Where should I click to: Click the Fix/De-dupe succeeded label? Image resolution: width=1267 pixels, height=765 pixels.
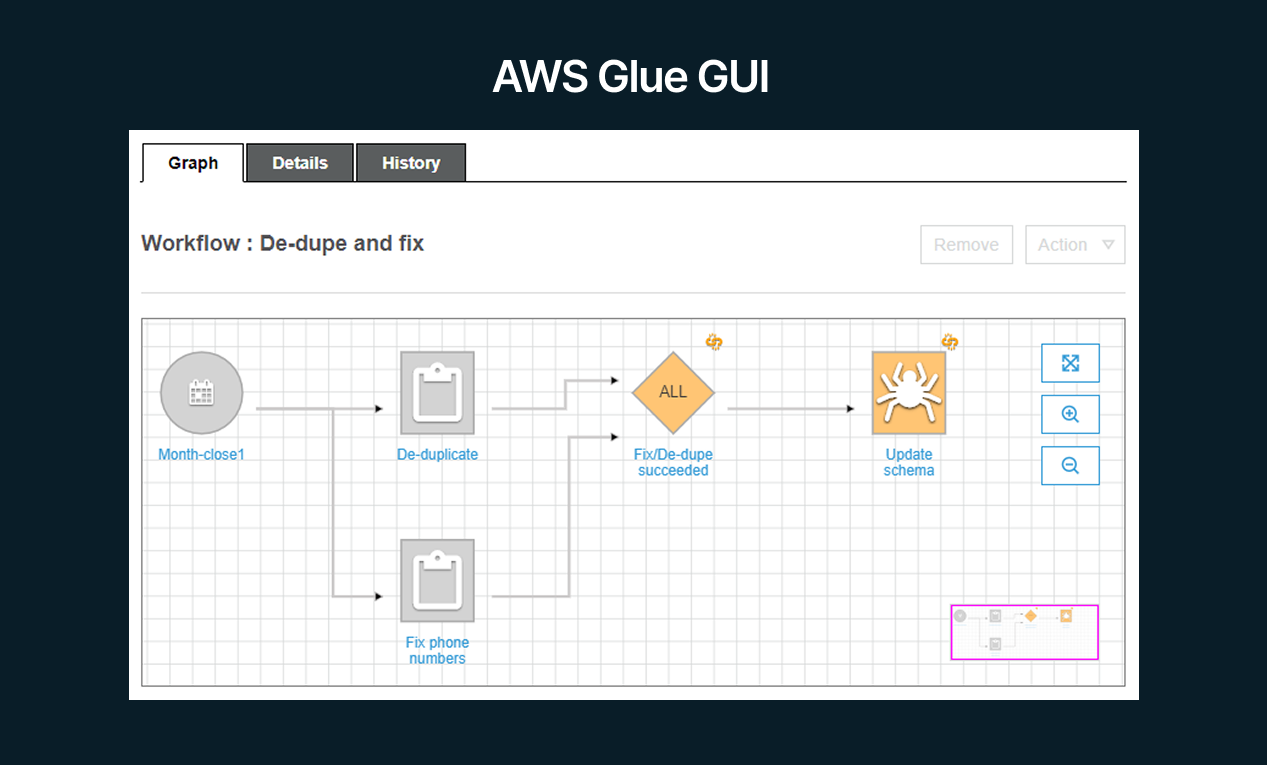tap(673, 463)
